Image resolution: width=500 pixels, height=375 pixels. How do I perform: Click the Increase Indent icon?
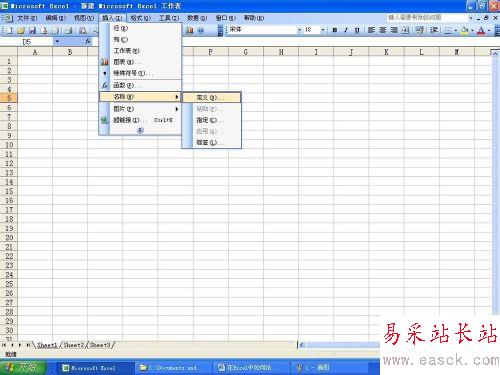click(x=434, y=30)
